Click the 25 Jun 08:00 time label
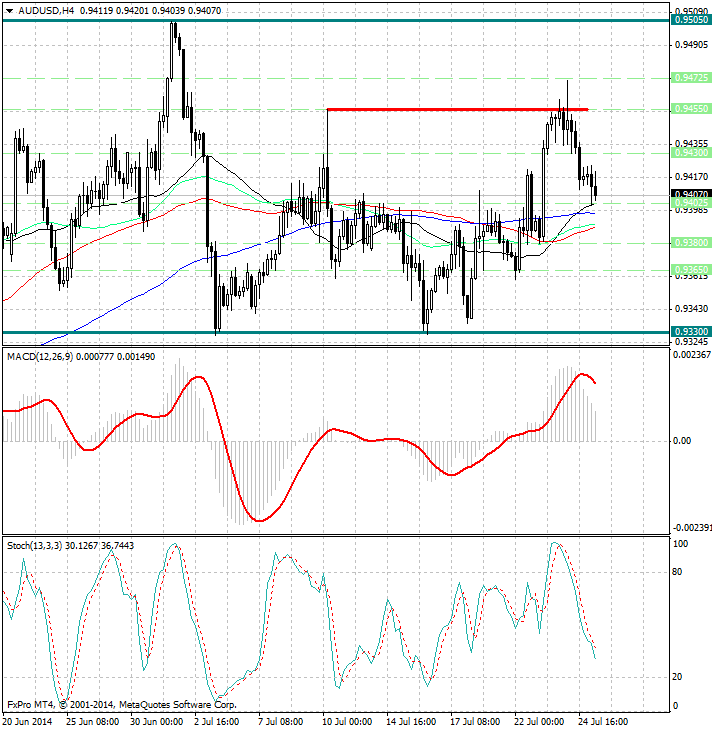 [x=93, y=722]
